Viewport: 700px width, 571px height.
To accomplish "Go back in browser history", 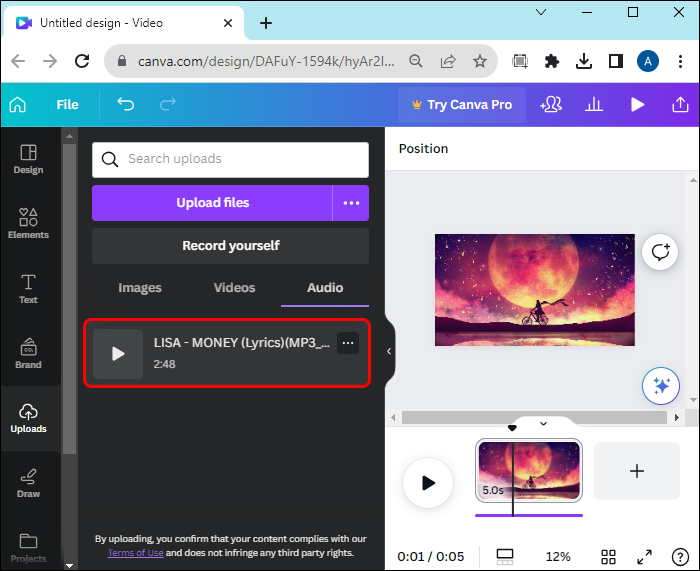I will pyautogui.click(x=18, y=61).
